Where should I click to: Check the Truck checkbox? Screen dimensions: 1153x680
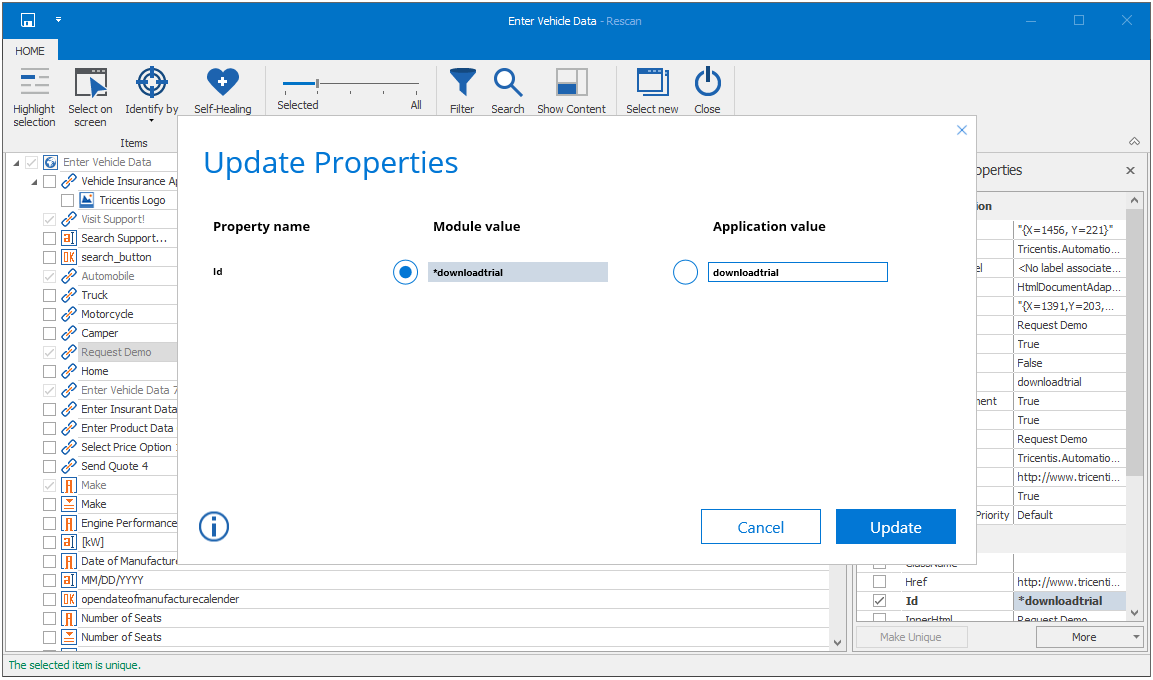[49, 296]
